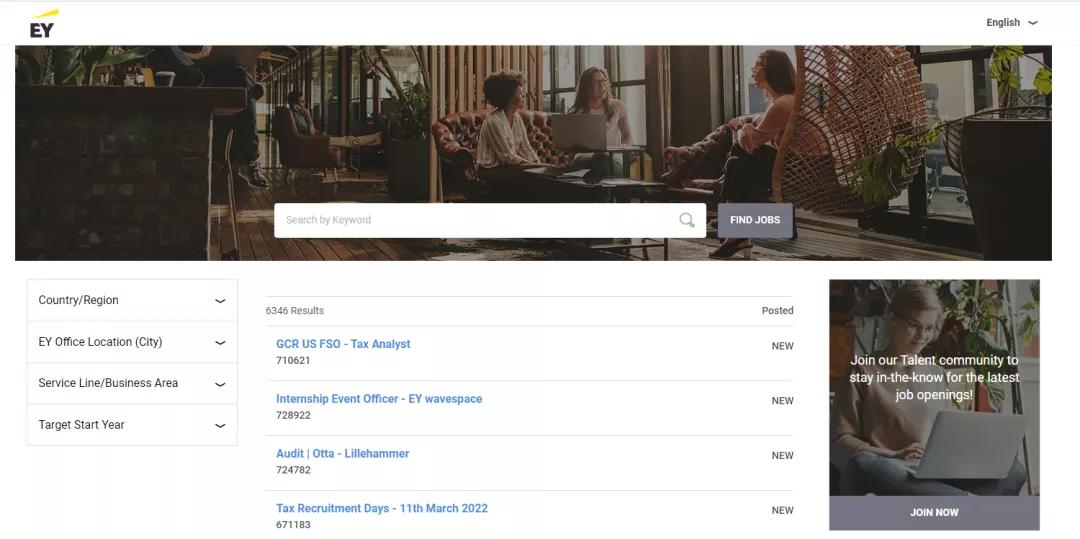
Task: Click the EY logo
Action: point(43,23)
